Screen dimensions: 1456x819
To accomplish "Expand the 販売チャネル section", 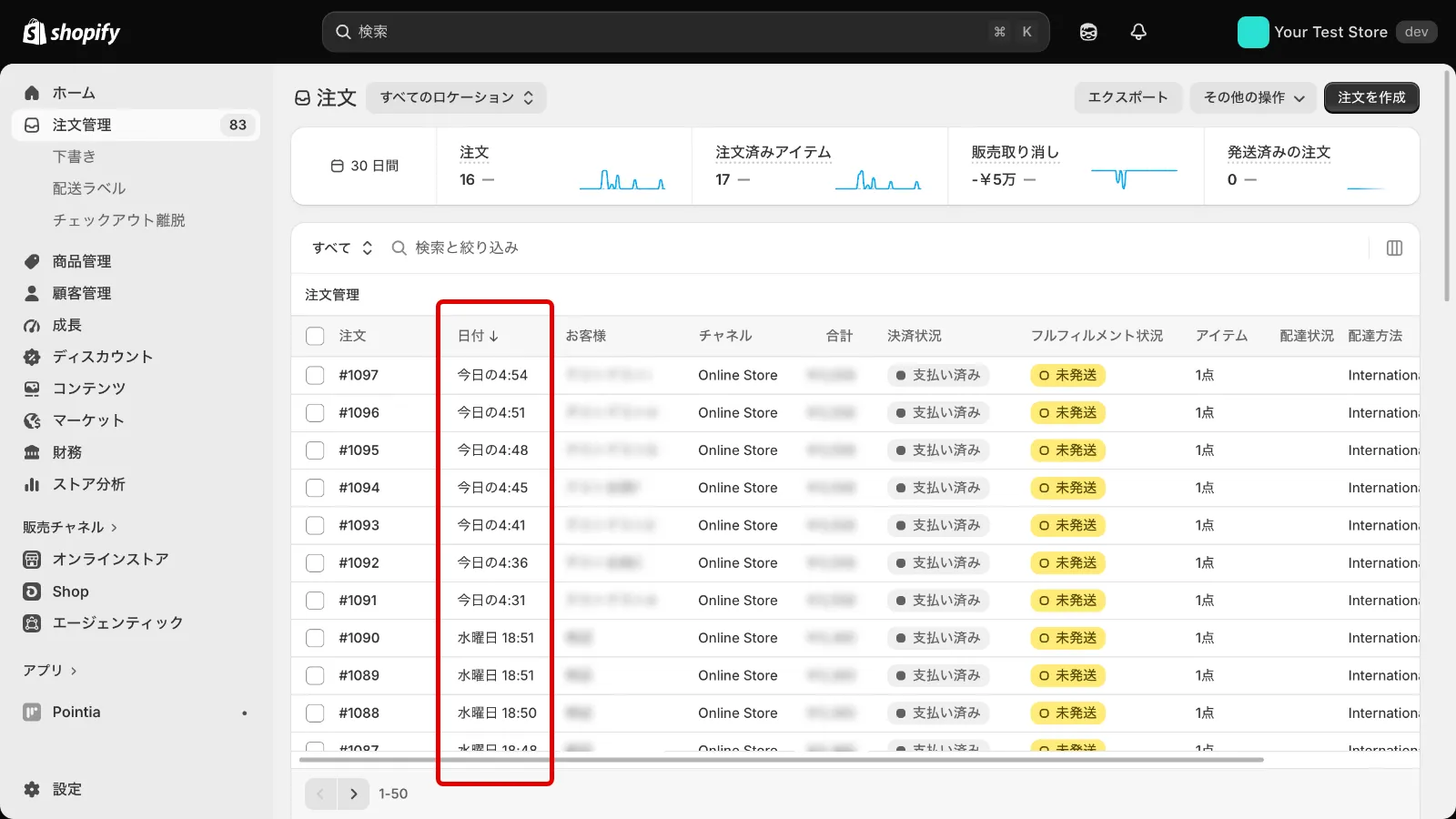I will click(70, 527).
